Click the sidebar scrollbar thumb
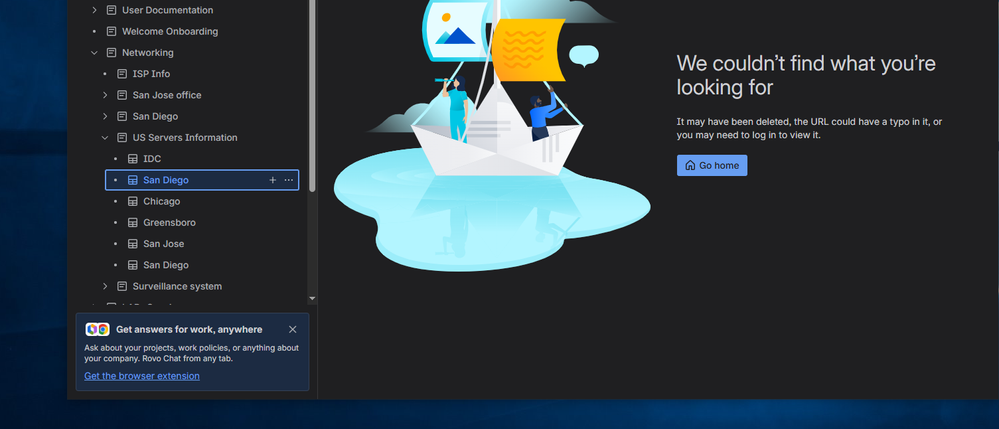This screenshot has width=999, height=429. pos(312,96)
